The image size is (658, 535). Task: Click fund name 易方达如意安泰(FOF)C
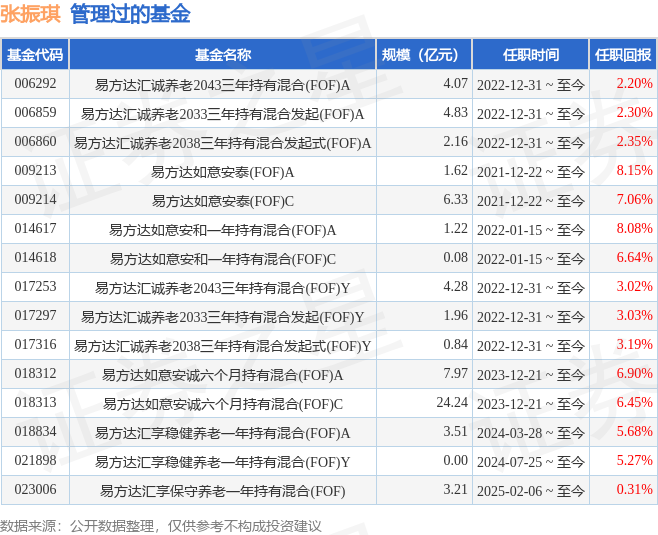222,201
